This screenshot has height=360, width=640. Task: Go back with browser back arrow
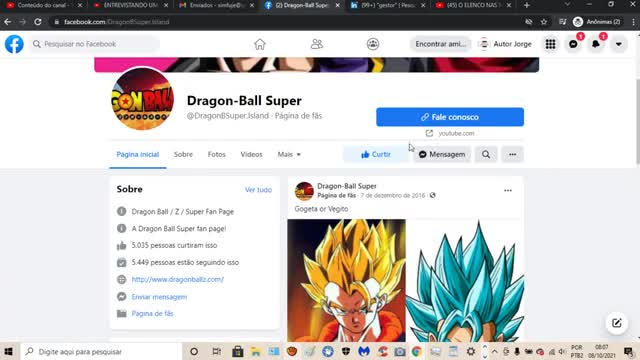[8, 22]
